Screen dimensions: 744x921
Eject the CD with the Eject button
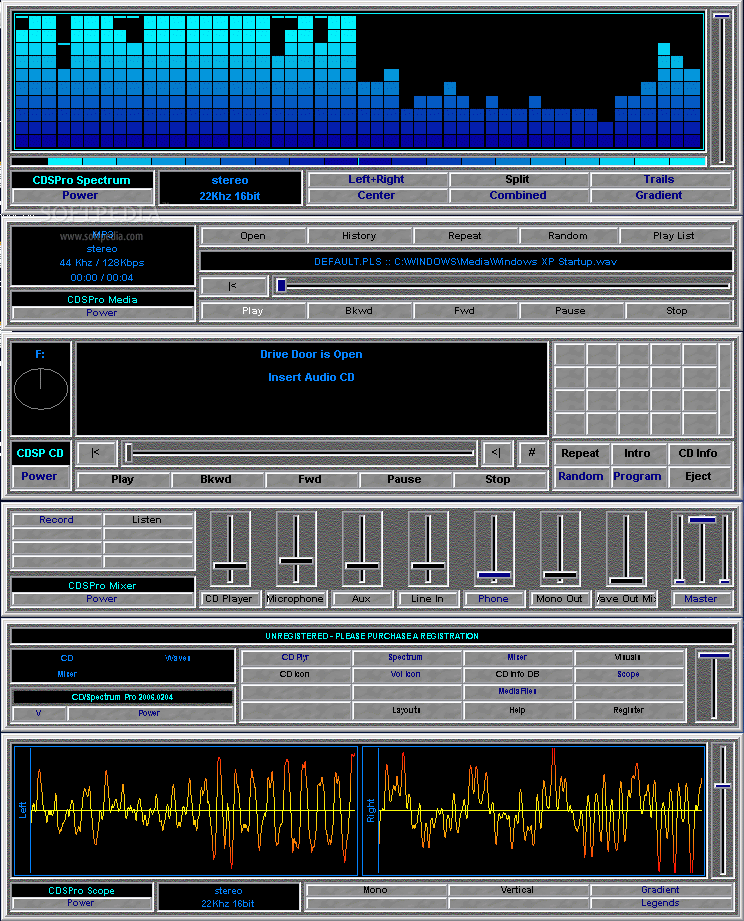pyautogui.click(x=698, y=476)
